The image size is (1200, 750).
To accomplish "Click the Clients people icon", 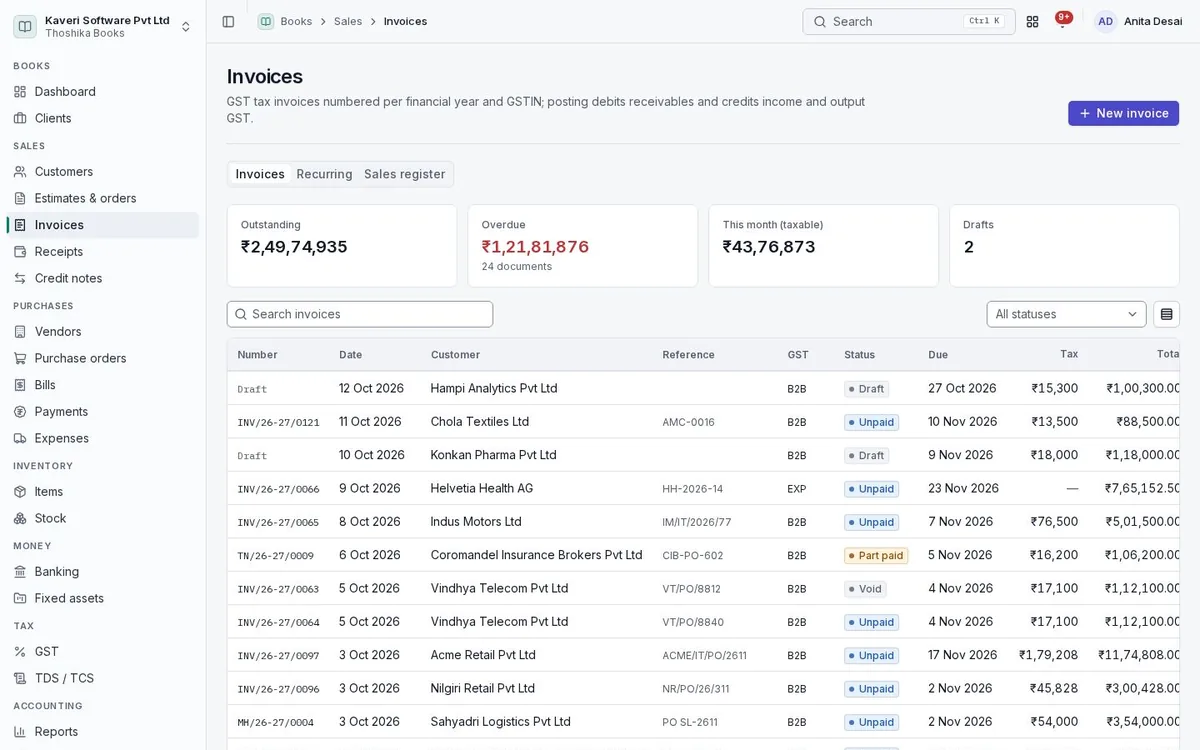I will (x=20, y=118).
